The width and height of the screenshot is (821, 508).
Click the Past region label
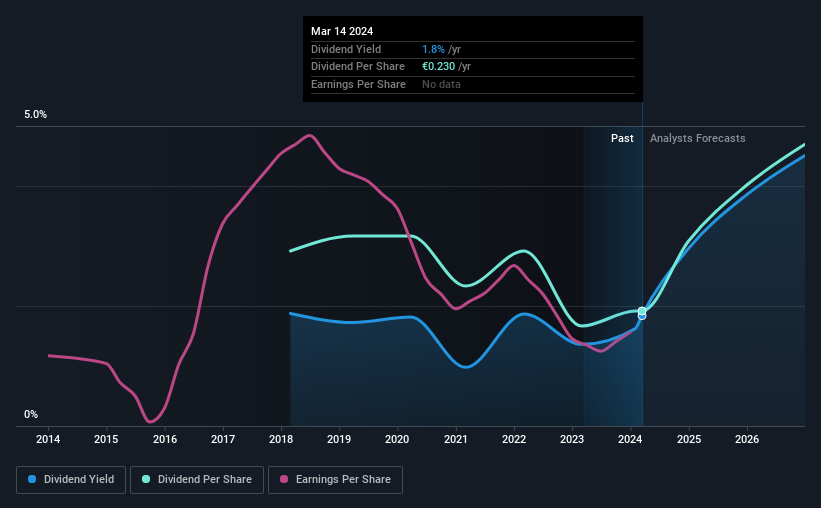(622, 138)
